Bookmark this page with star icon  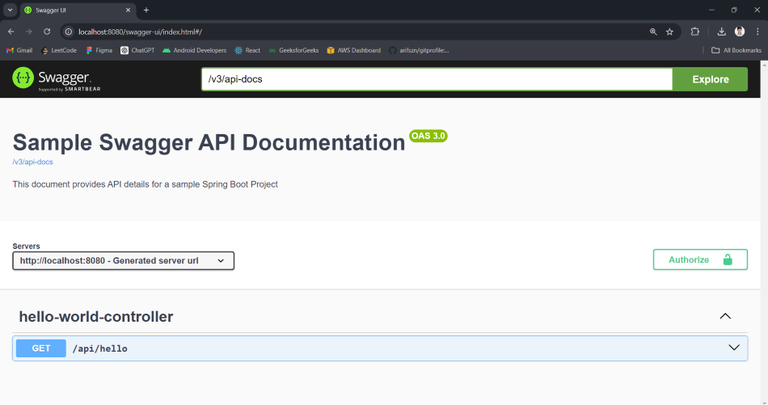[670, 31]
